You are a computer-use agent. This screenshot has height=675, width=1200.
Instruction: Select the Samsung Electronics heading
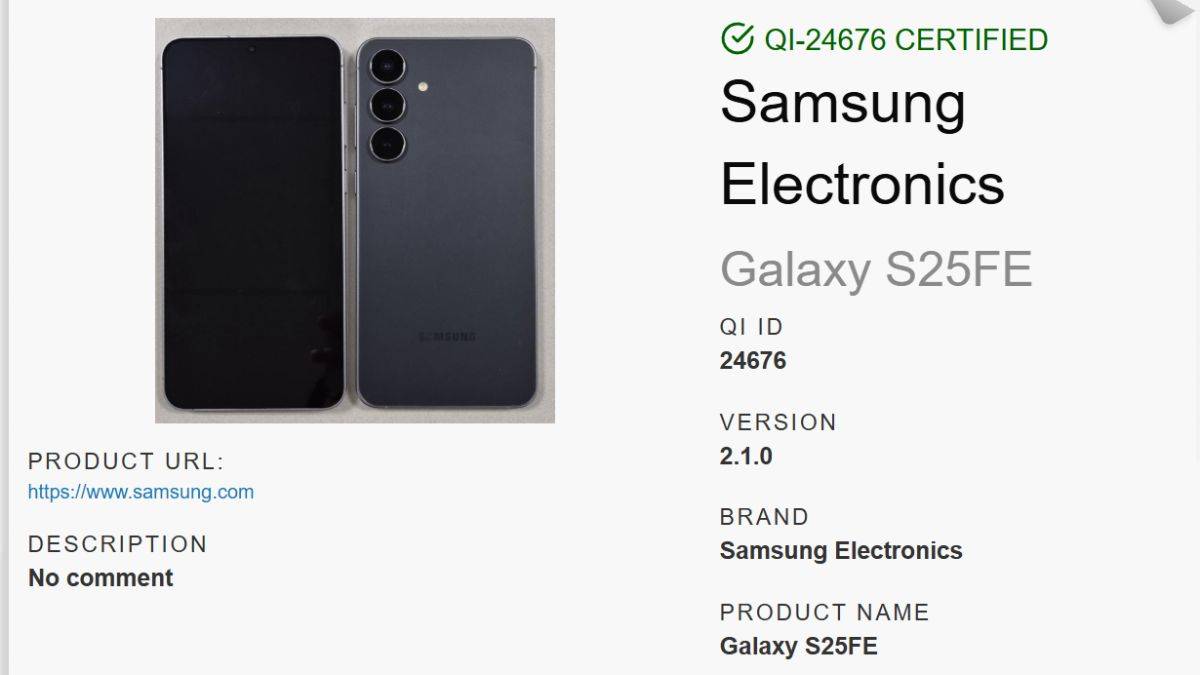[862, 143]
